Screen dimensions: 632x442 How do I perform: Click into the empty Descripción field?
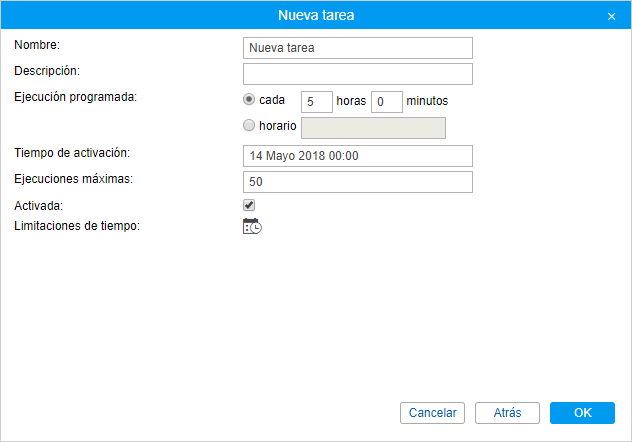[357, 74]
